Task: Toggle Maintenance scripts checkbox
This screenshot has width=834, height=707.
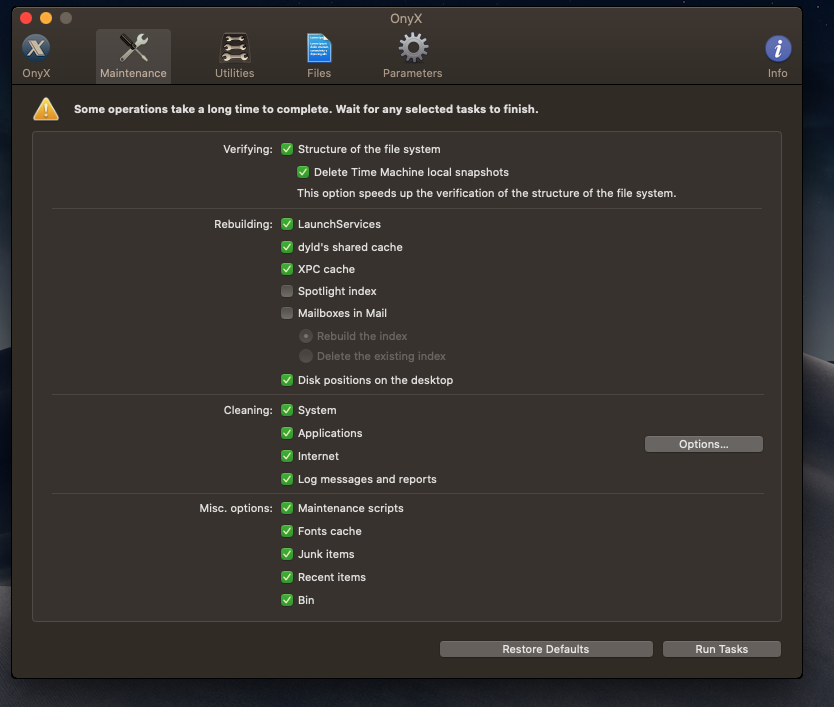Action: click(x=287, y=508)
